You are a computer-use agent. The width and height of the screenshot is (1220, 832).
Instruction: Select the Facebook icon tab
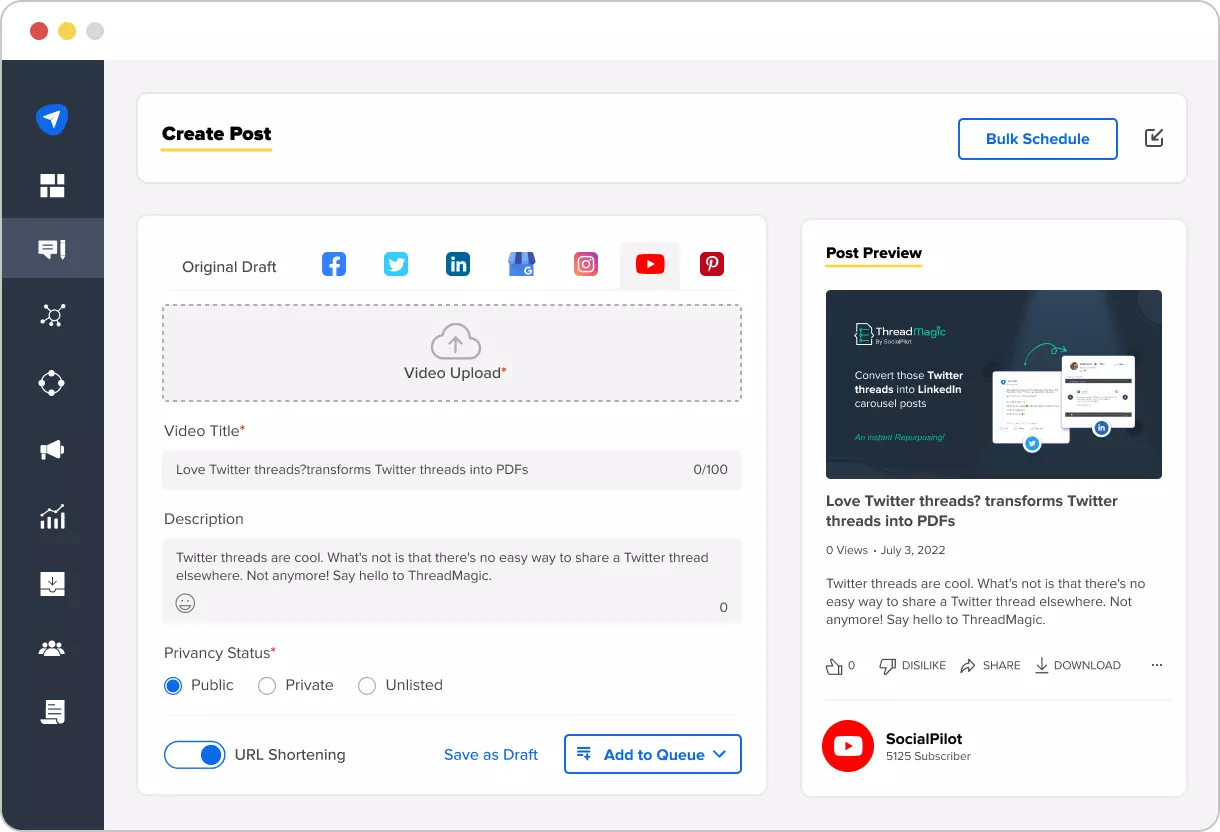(334, 265)
